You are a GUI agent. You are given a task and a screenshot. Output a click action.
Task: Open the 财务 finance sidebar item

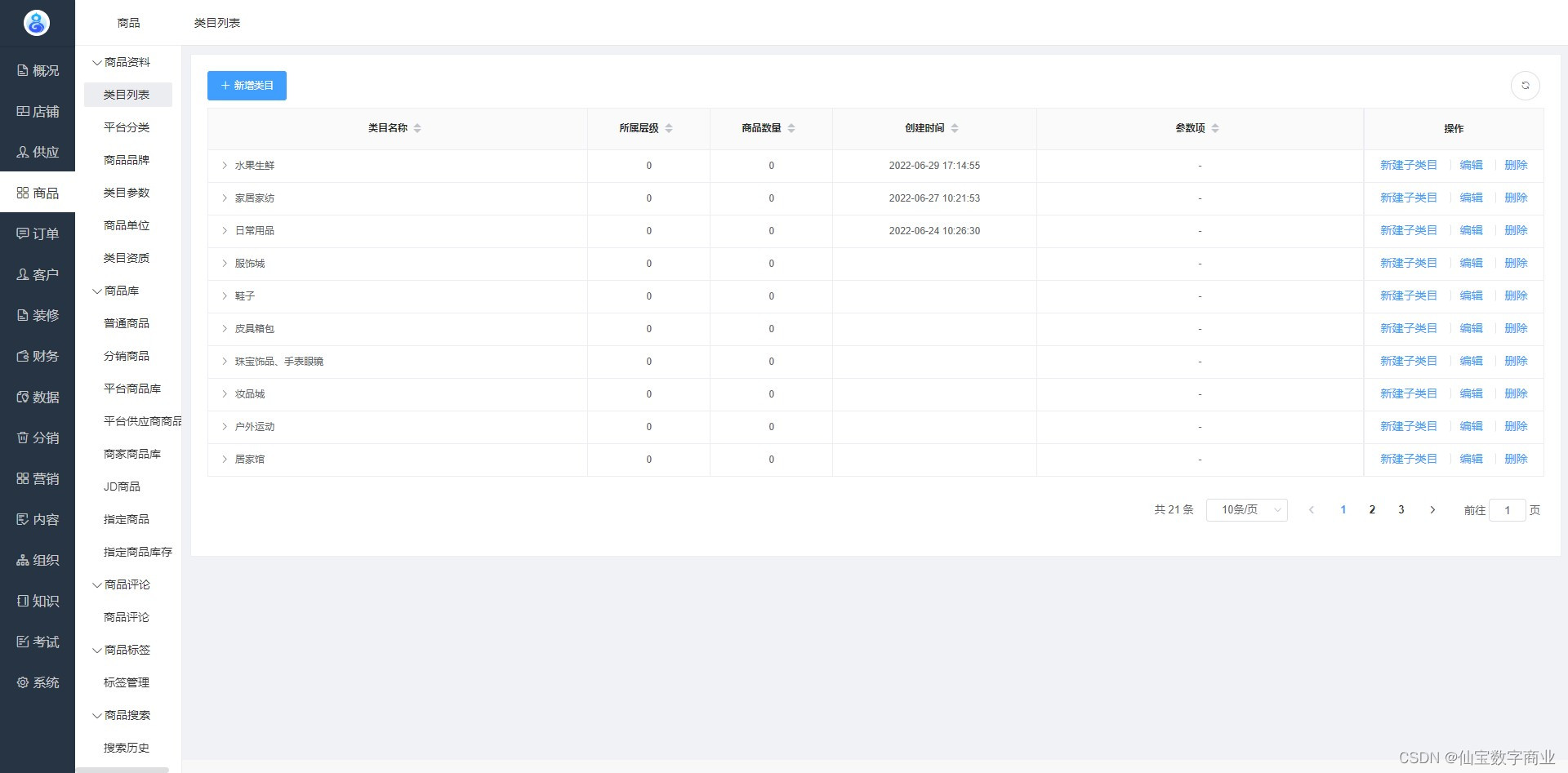click(x=38, y=357)
